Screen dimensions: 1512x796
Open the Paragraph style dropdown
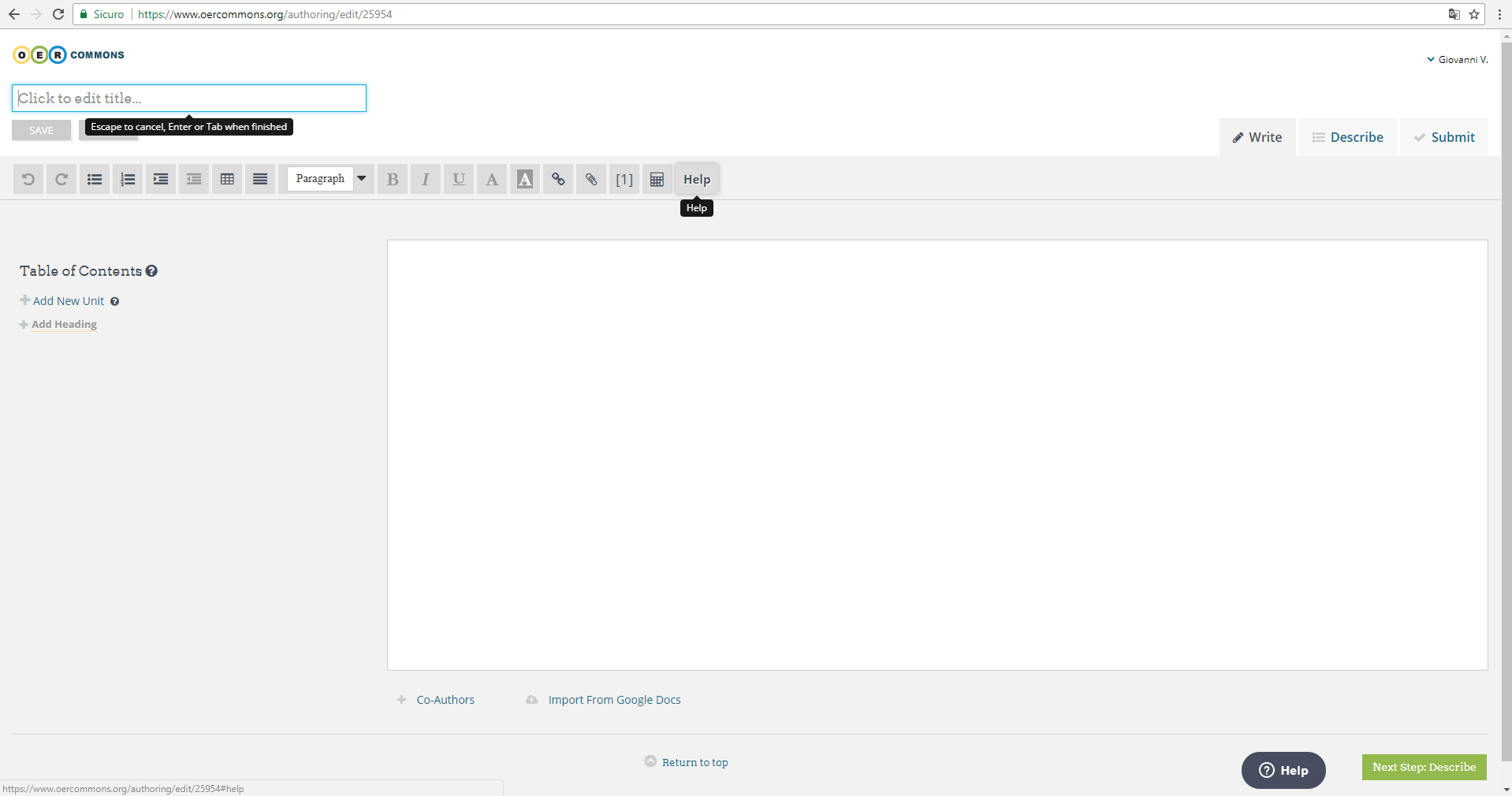point(330,179)
